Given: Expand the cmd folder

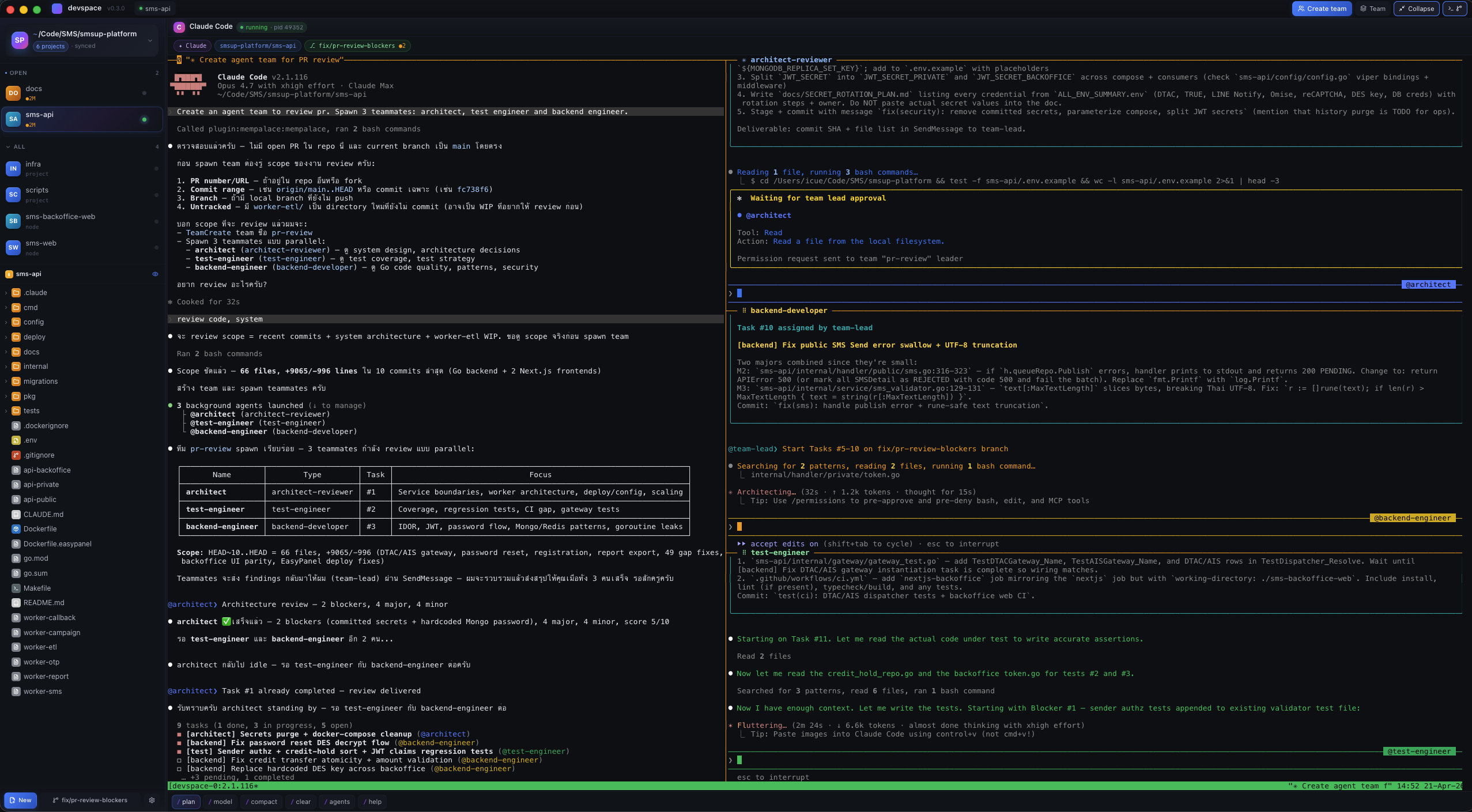Looking at the screenshot, I should (x=6, y=308).
